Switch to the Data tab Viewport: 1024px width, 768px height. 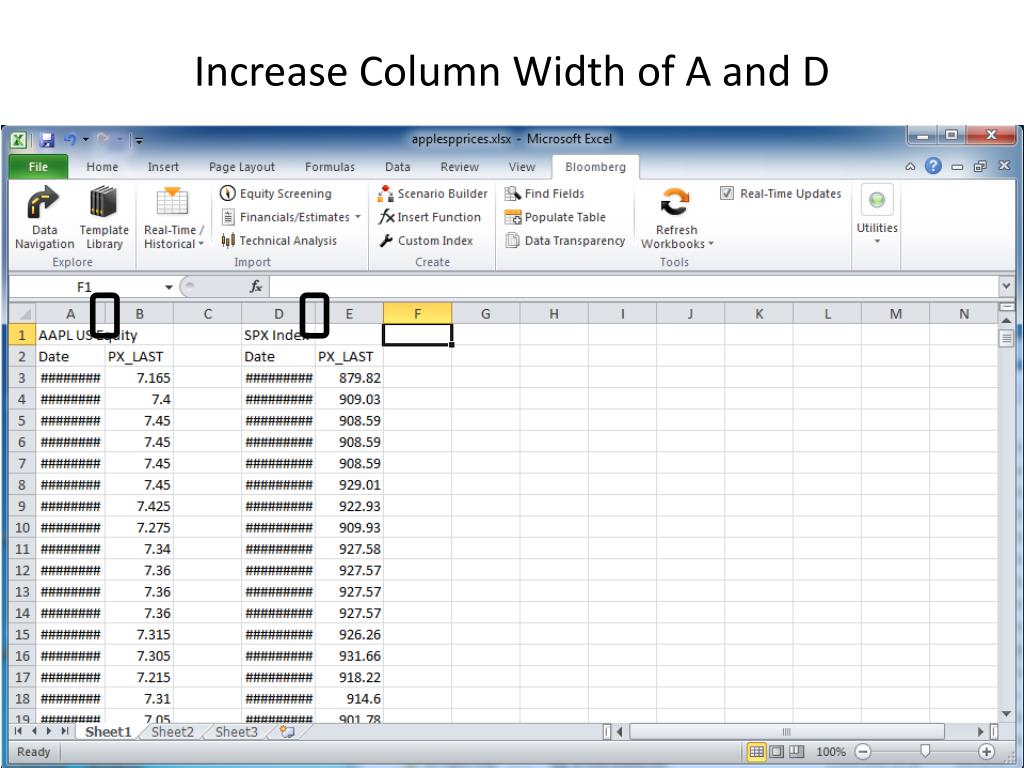click(398, 167)
